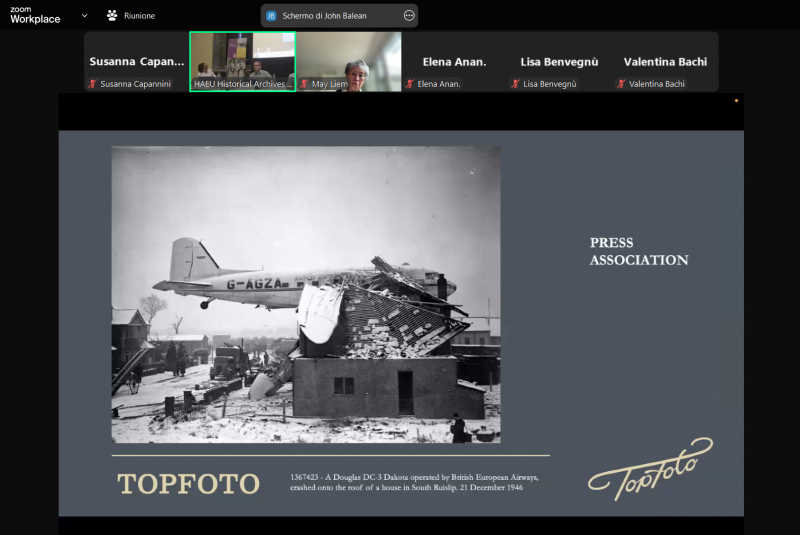Click muted mic icon for Elena Anan.

[x=410, y=84]
